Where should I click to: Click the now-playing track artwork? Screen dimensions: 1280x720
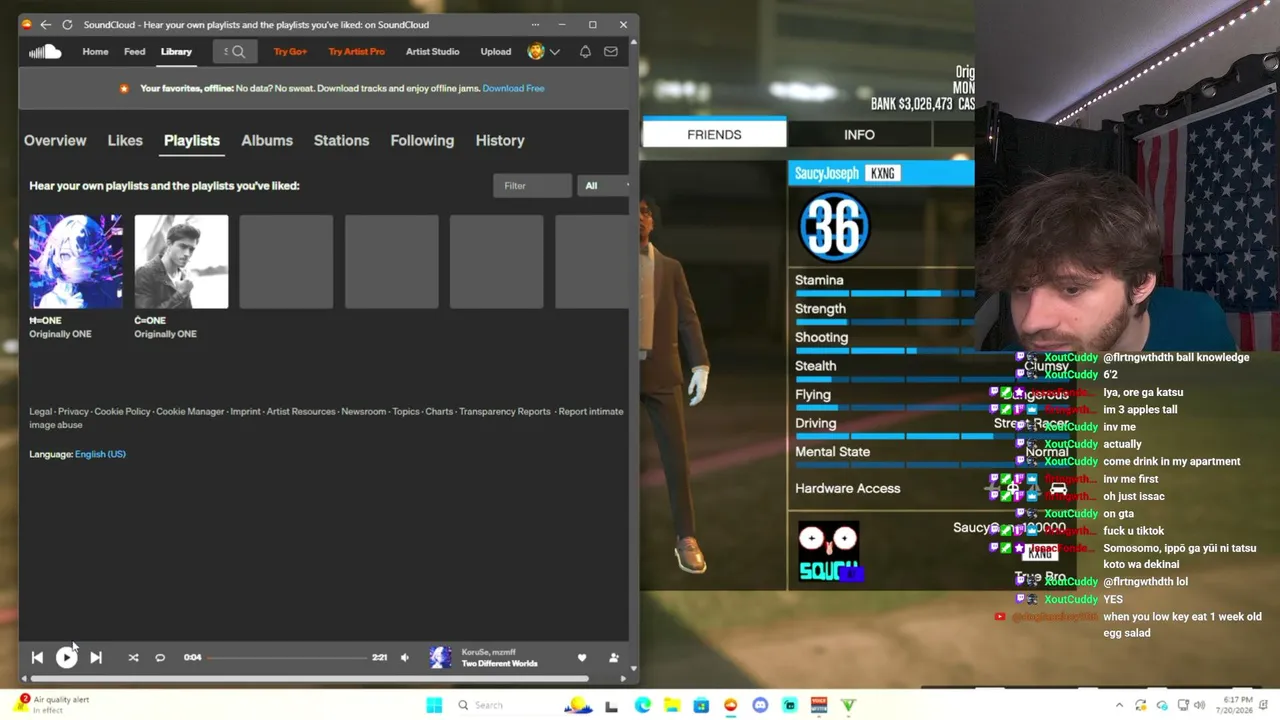coord(440,657)
